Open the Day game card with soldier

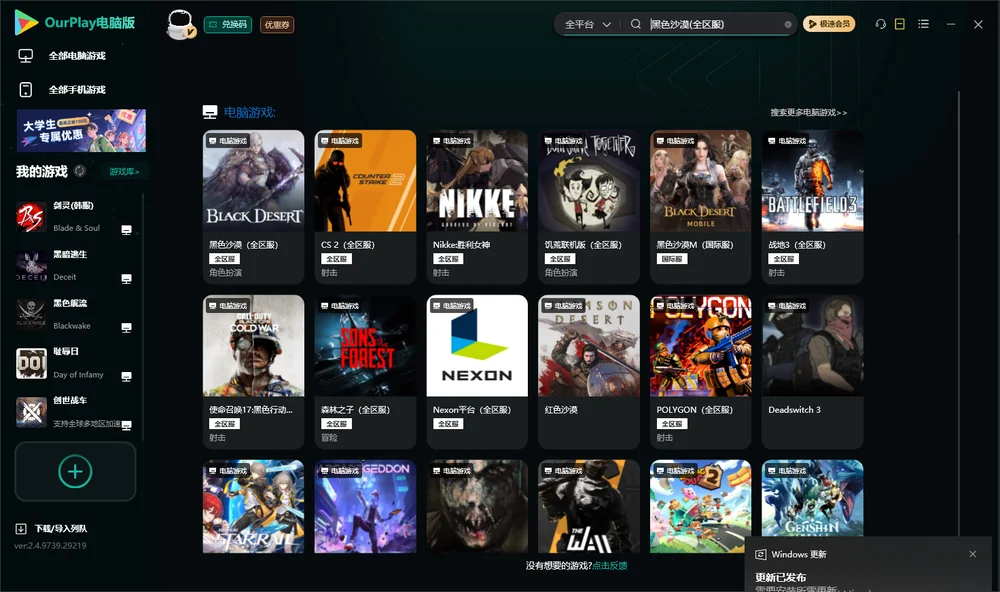(x=589, y=507)
